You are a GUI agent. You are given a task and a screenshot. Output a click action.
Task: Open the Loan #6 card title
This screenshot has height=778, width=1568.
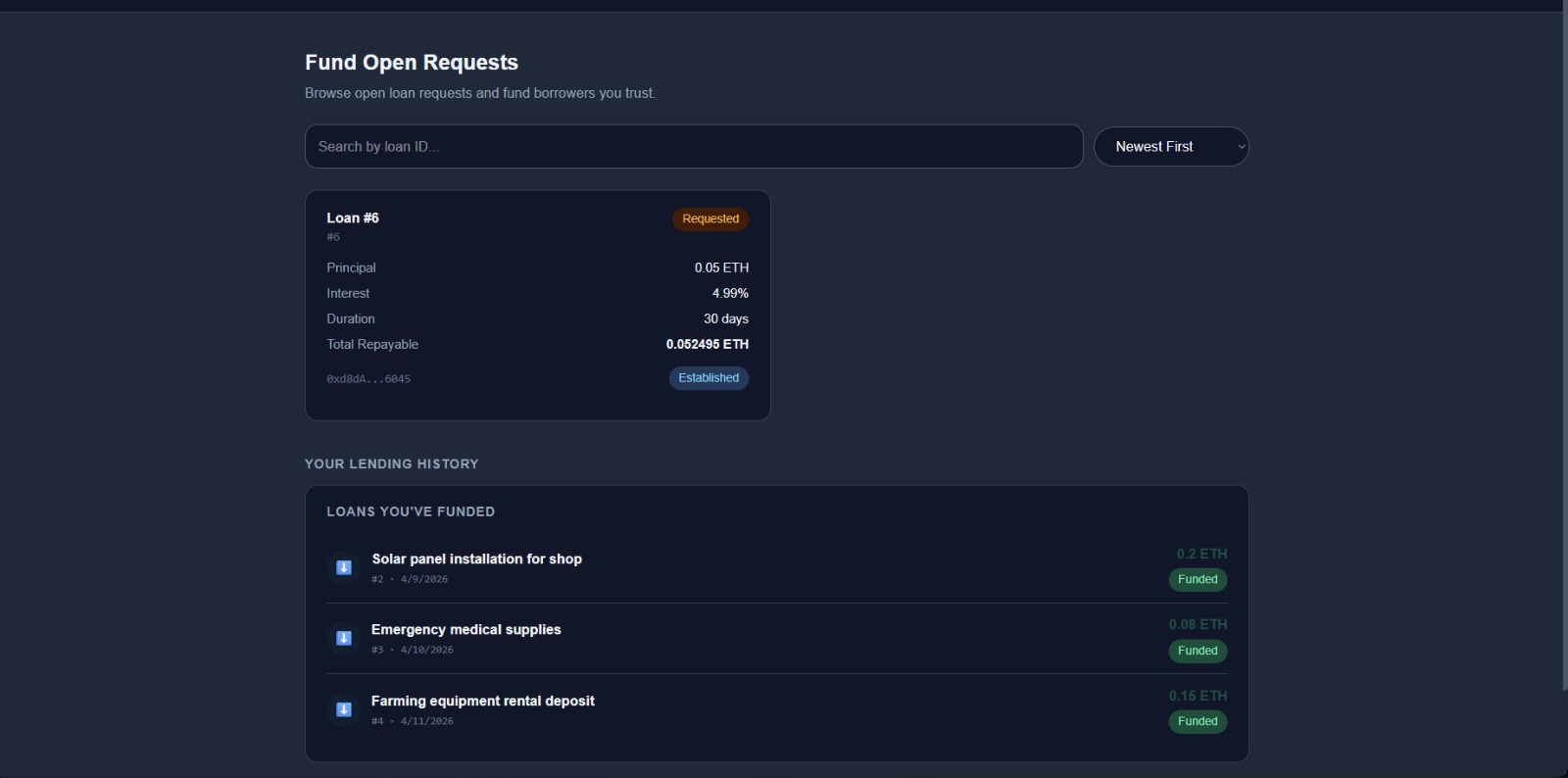(353, 218)
